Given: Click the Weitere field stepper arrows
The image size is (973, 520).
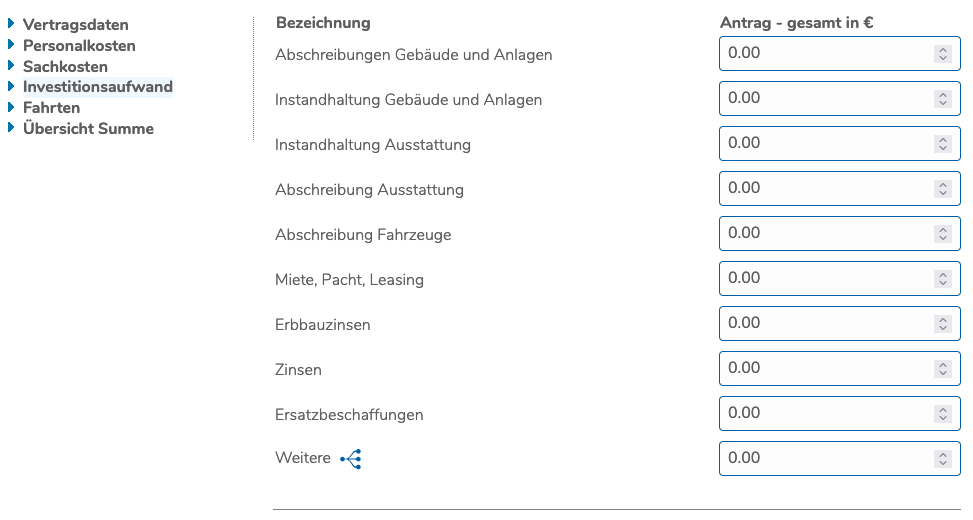Looking at the screenshot, I should 942,459.
